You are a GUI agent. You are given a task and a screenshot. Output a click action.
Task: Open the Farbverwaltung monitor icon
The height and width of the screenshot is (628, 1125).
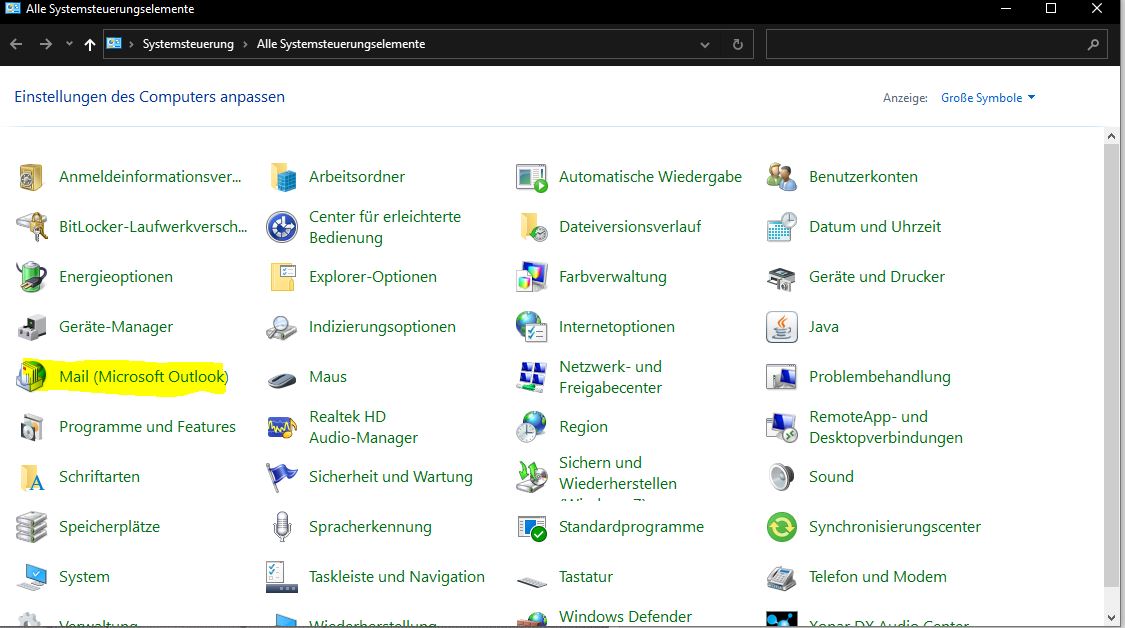[x=532, y=277]
